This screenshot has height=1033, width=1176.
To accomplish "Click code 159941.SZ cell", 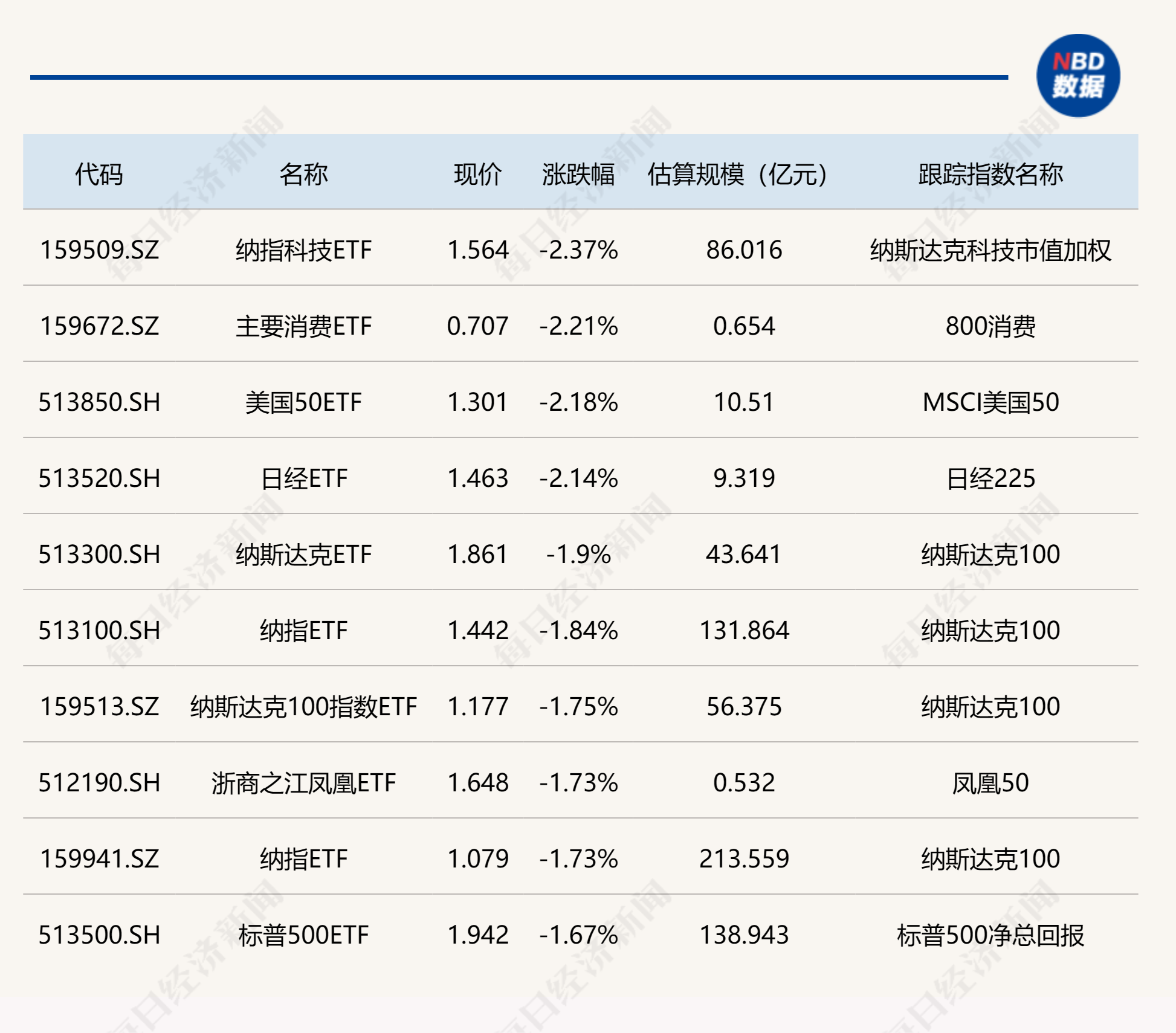I will 100,859.
